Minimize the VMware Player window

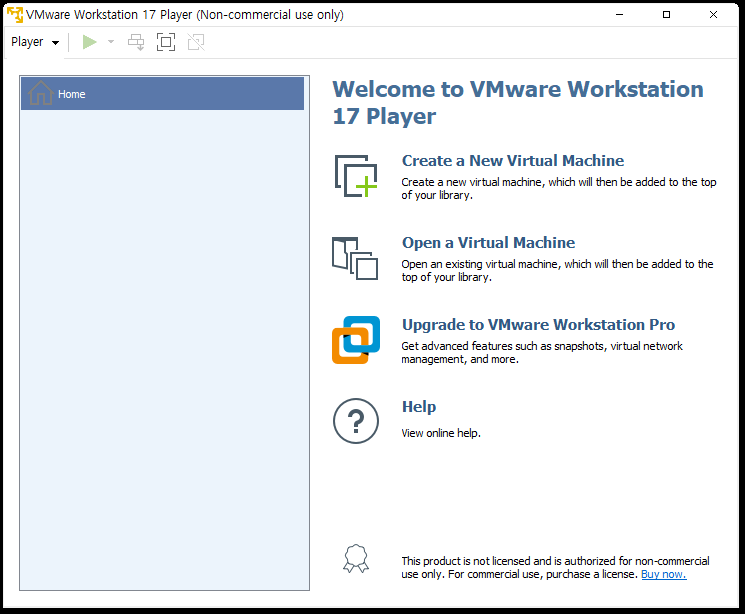coord(620,15)
